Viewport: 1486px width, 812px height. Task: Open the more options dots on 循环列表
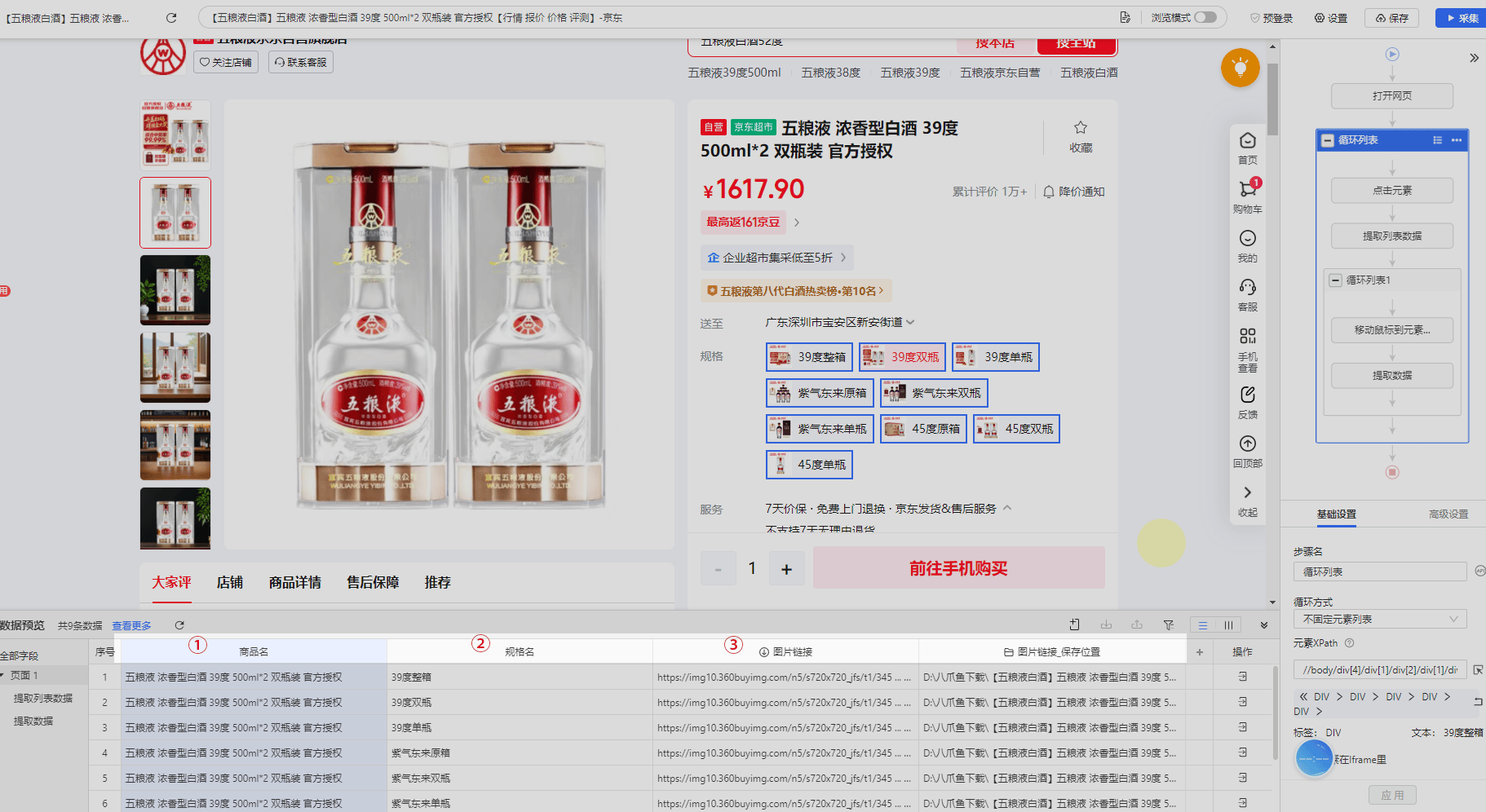click(x=1457, y=140)
